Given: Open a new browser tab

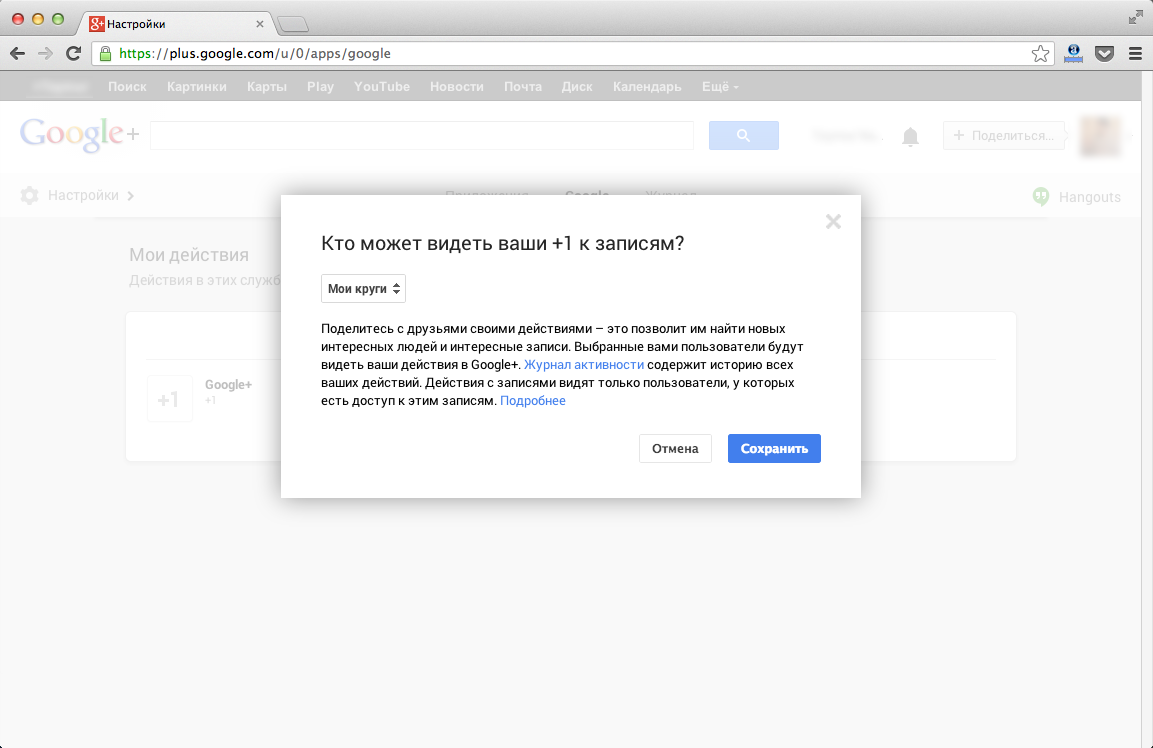Looking at the screenshot, I should point(293,24).
